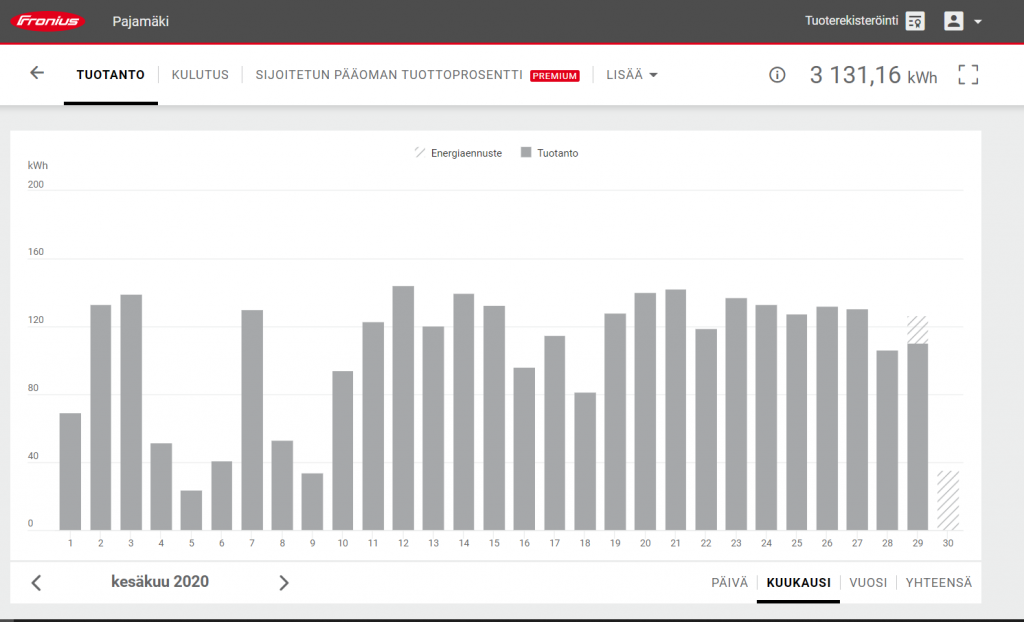Advance to next month with right chevron
The width and height of the screenshot is (1024, 622).
[284, 583]
